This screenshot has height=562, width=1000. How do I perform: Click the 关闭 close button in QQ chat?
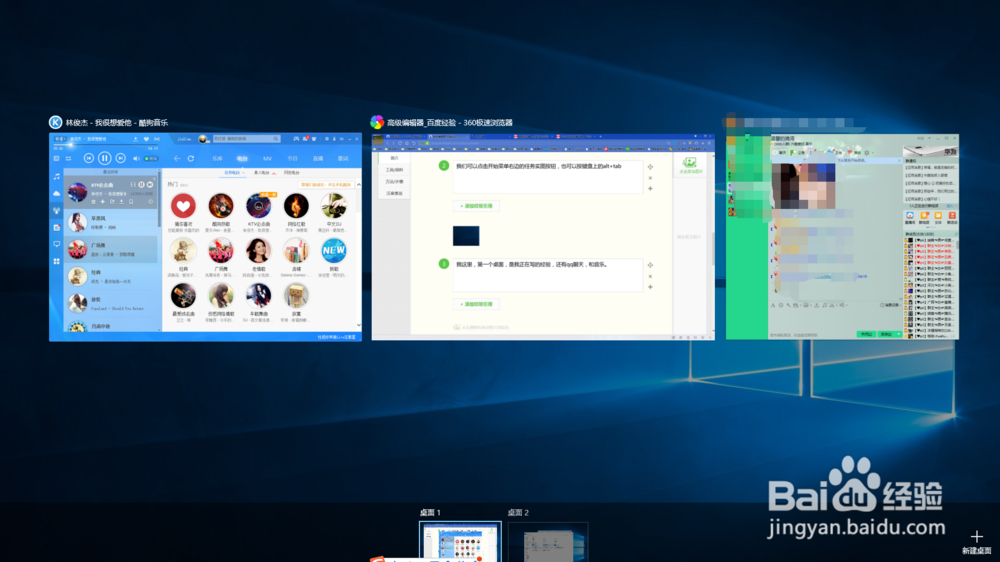(865, 334)
